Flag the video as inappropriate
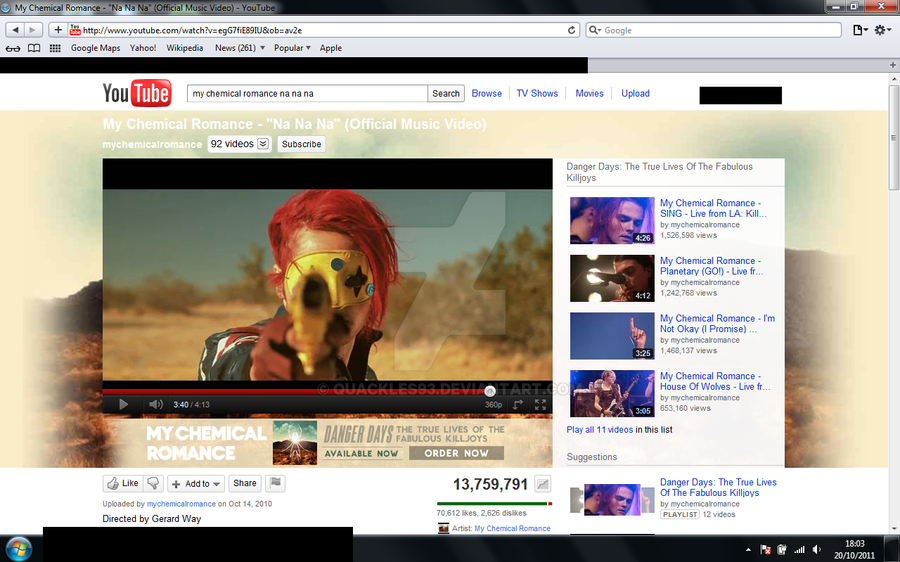 coord(276,483)
